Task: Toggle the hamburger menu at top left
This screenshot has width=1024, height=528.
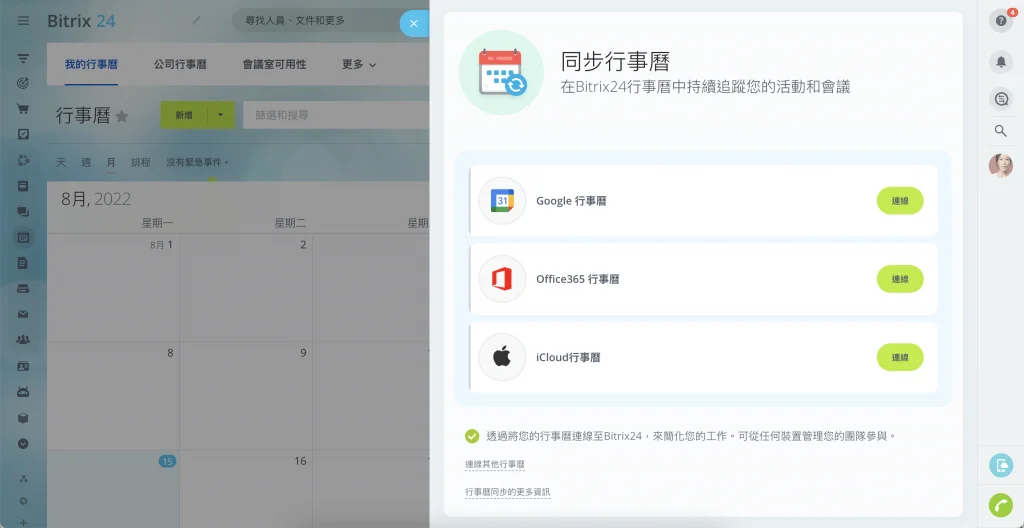Action: pos(24,21)
